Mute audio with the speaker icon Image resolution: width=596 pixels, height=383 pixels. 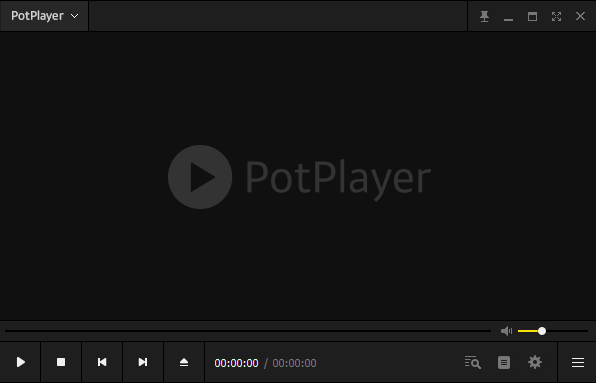pyautogui.click(x=506, y=331)
